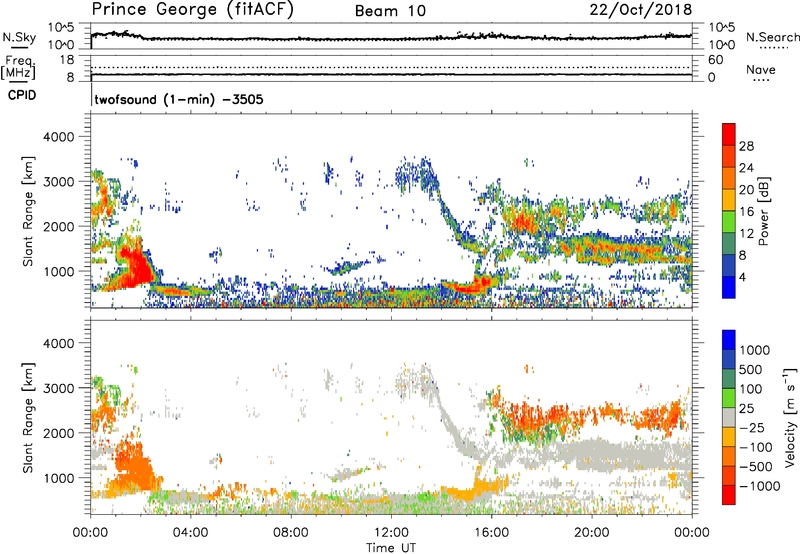Click the red top segment of the Power colorbar
This screenshot has height=554, width=800.
tap(729, 134)
